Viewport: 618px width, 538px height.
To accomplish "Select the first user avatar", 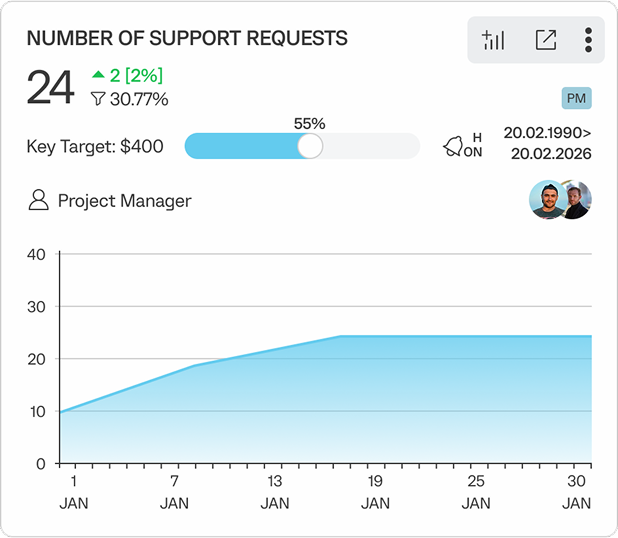I will [x=546, y=200].
